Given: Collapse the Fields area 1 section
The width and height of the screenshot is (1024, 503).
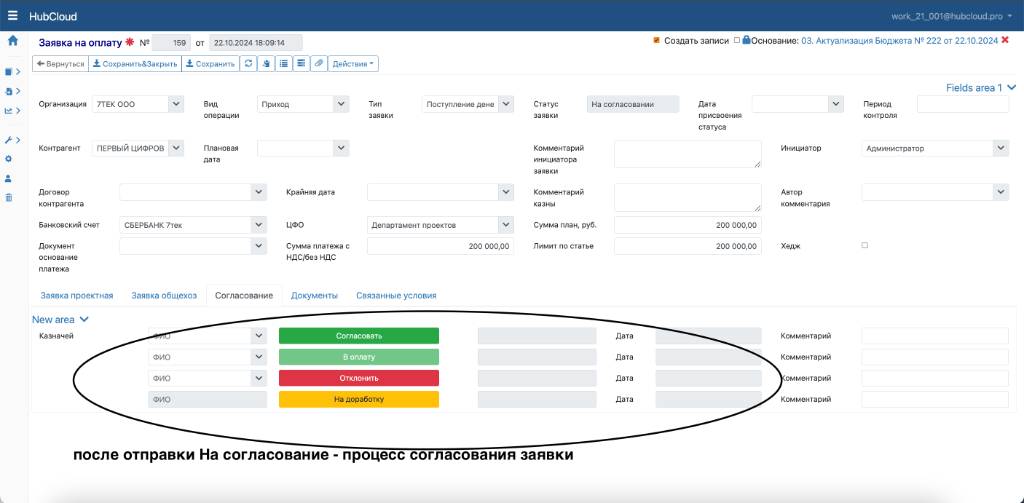Looking at the screenshot, I should tap(981, 88).
